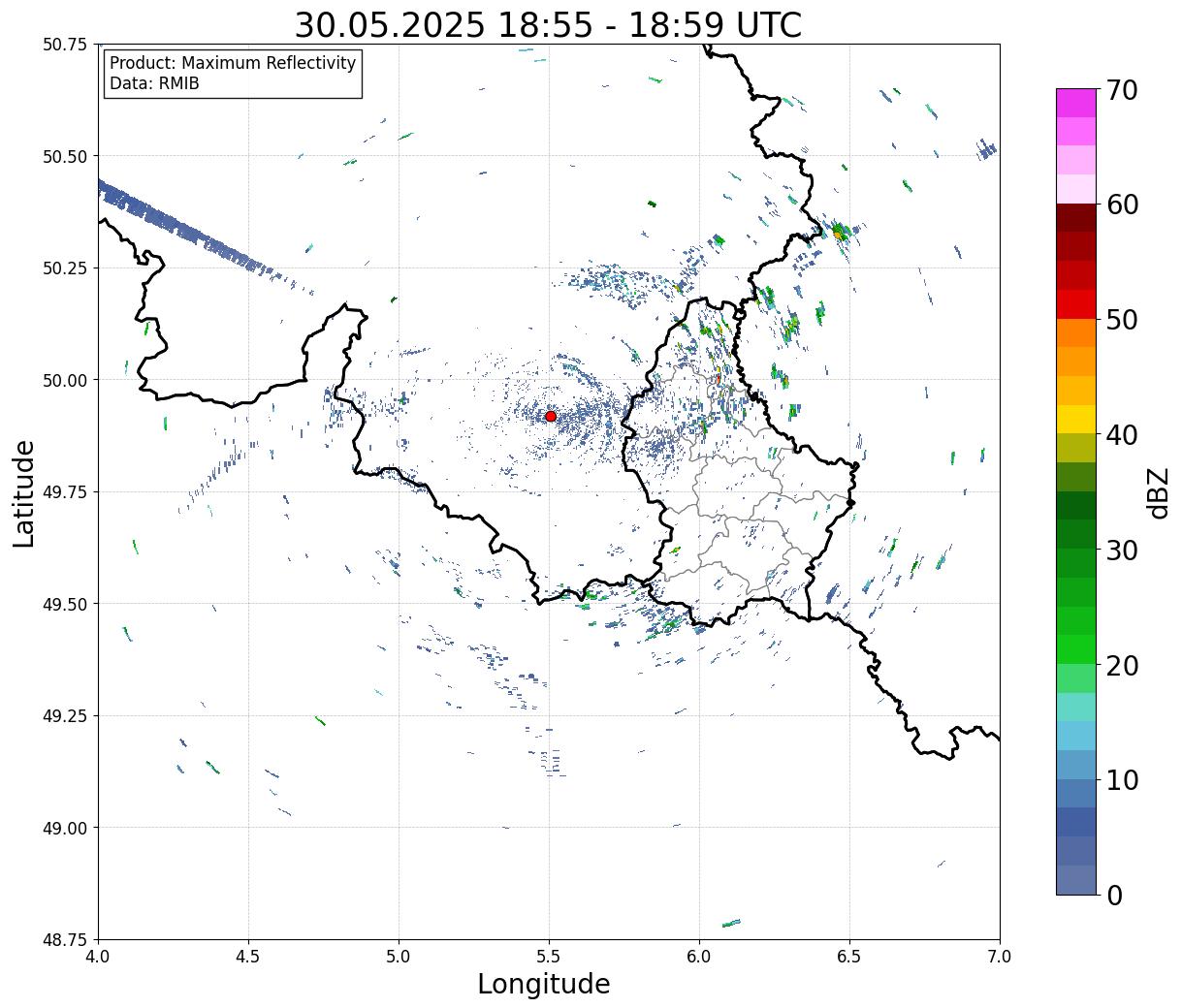Click the colorbar tick label 10
Image resolution: width=1182 pixels, height=1008 pixels.
coord(1121,779)
